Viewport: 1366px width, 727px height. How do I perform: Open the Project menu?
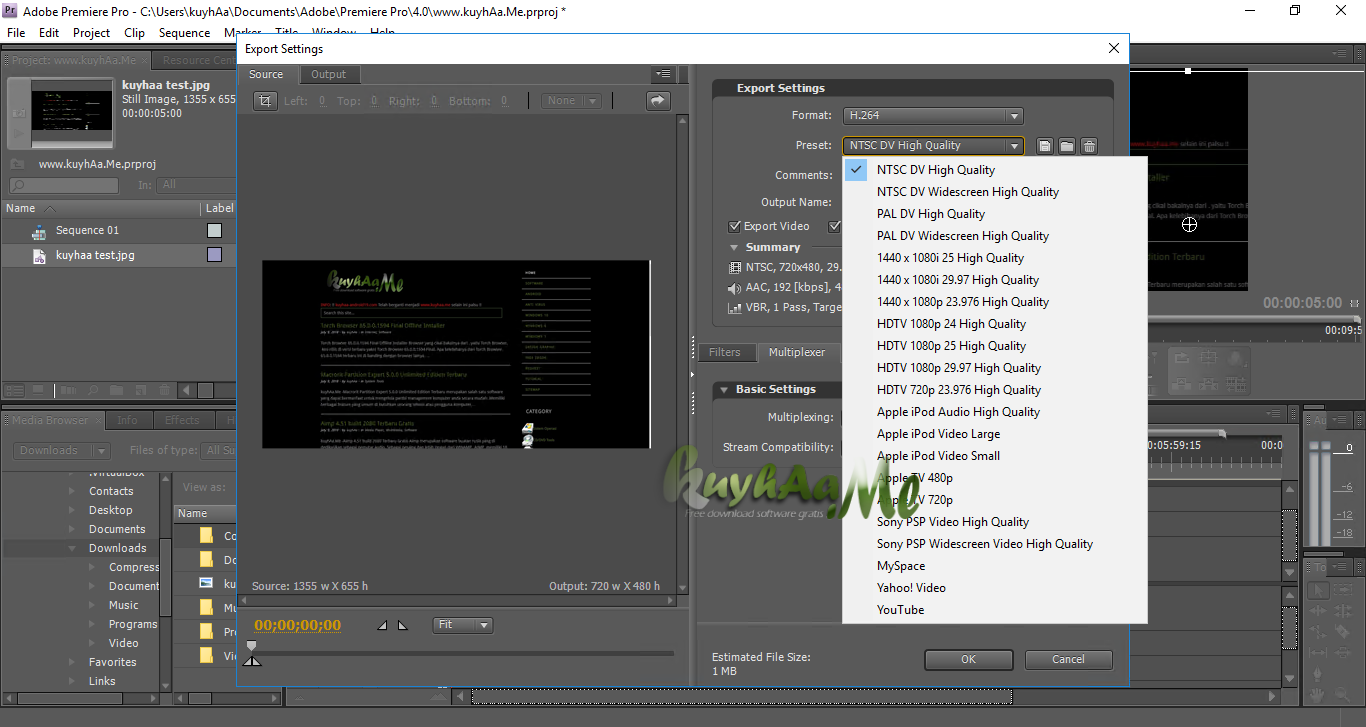pos(92,33)
